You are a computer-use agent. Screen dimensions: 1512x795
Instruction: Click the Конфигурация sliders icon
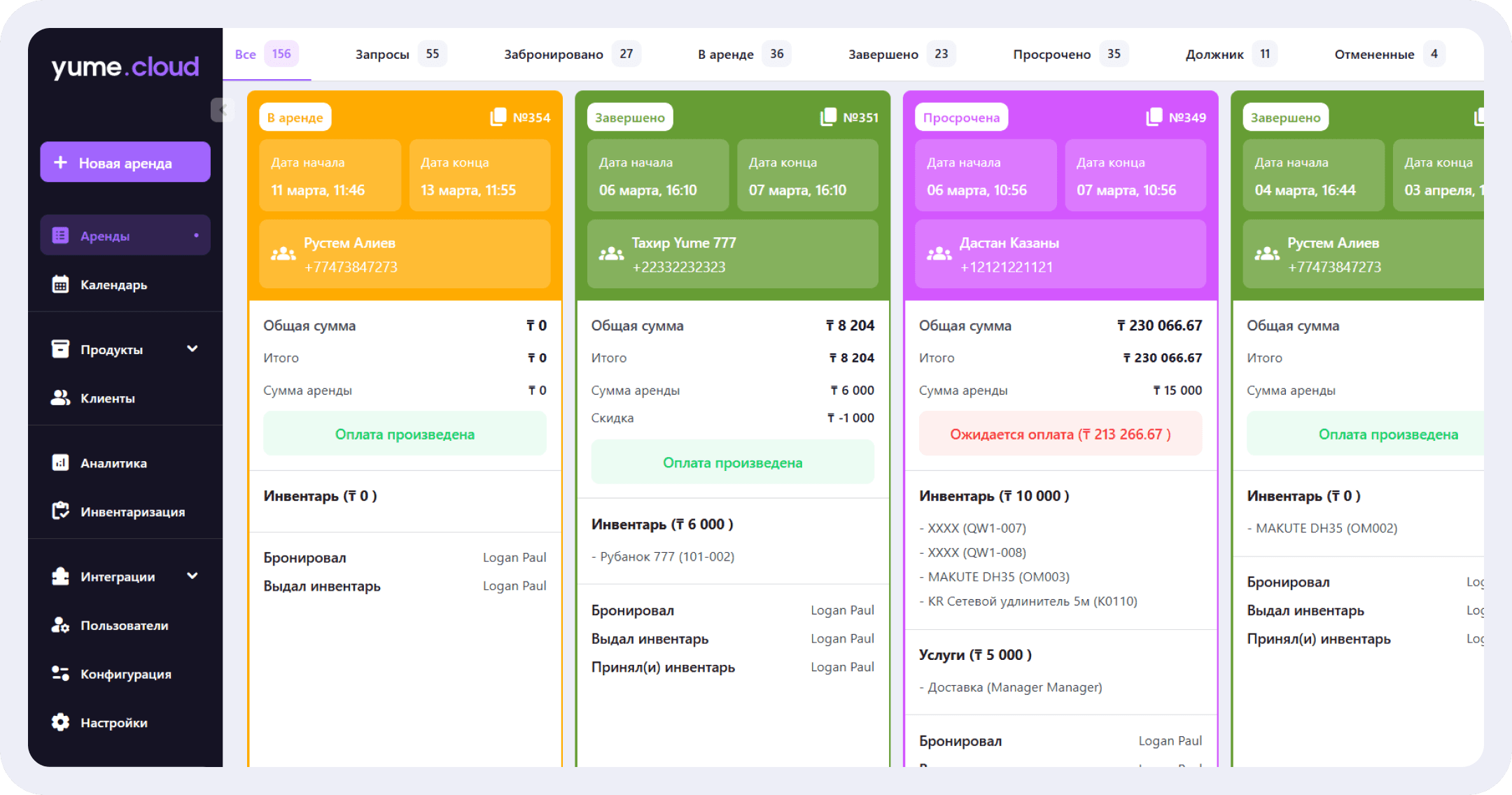60,673
